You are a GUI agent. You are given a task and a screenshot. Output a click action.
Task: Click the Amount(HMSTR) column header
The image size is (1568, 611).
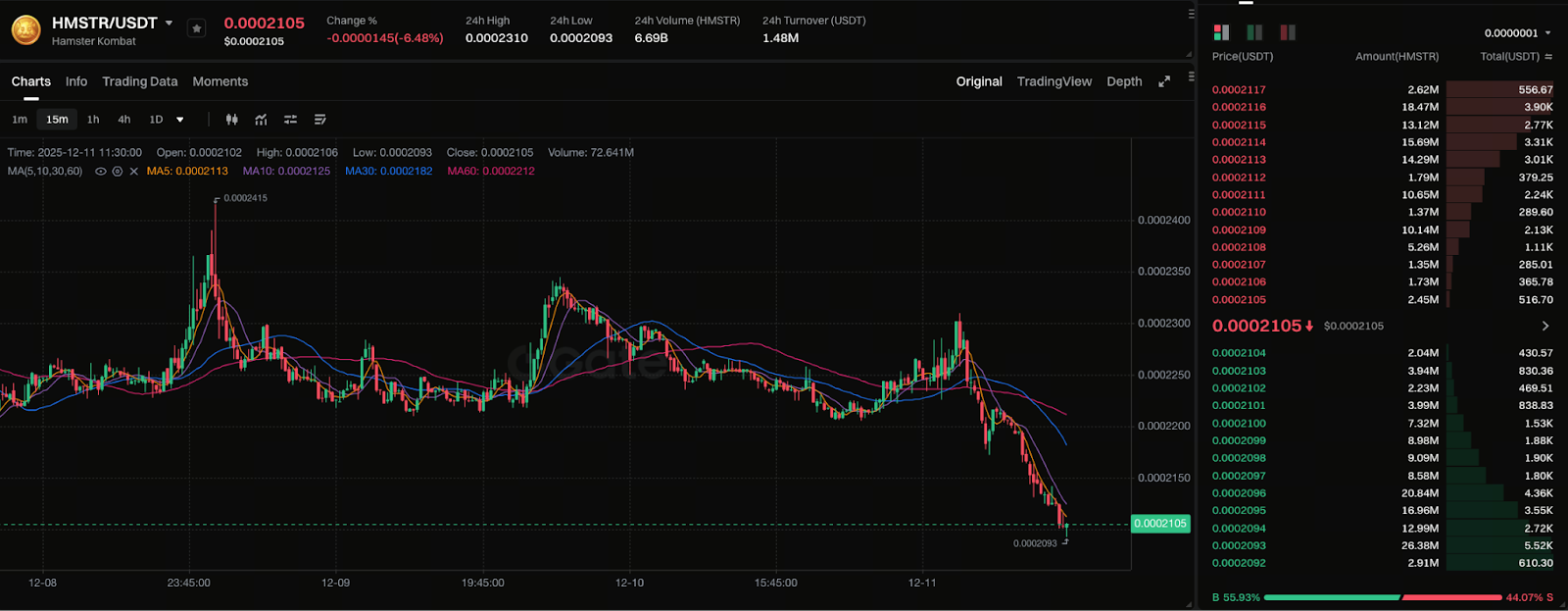coord(1397,56)
